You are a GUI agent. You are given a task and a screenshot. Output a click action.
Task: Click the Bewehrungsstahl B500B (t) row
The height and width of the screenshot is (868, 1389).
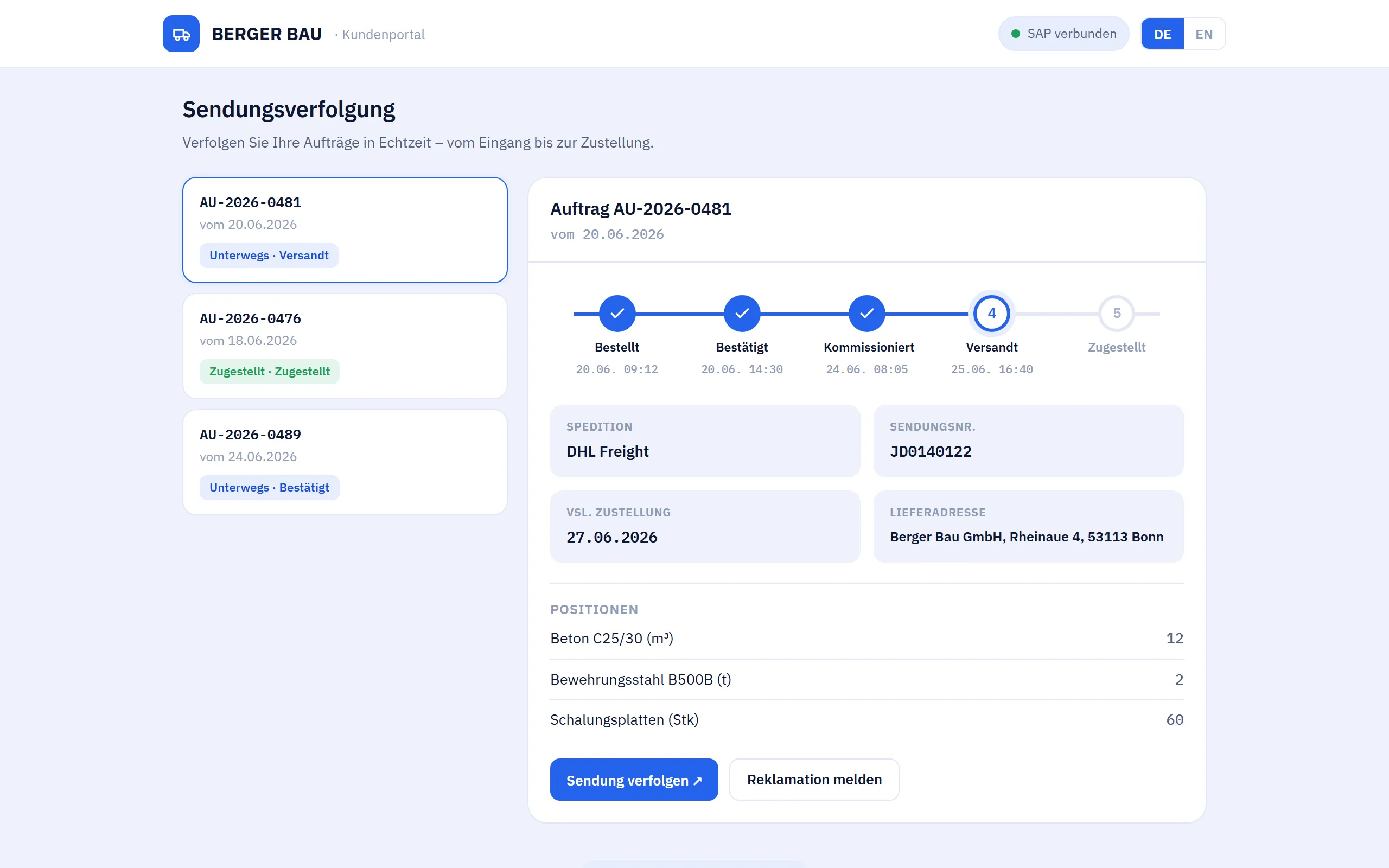coord(866,680)
